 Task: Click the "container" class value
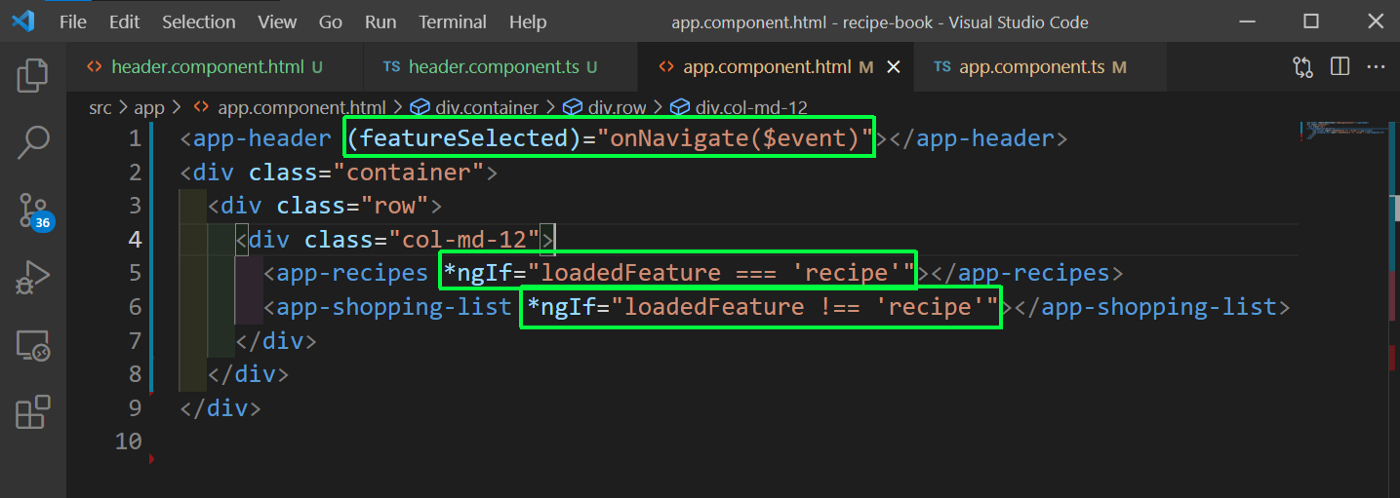point(409,172)
